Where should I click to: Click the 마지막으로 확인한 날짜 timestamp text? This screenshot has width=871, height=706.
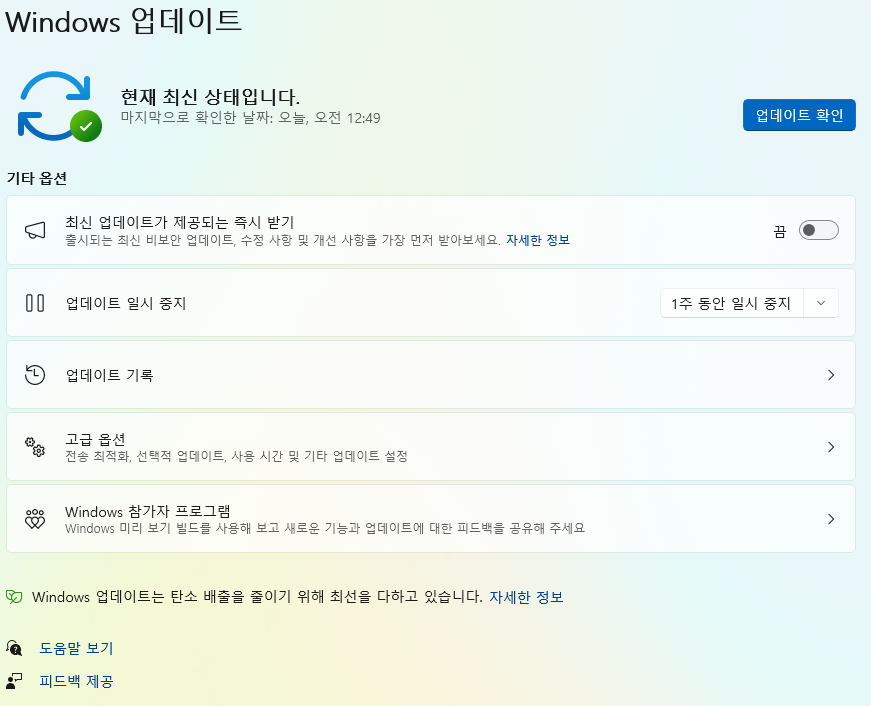coord(251,118)
